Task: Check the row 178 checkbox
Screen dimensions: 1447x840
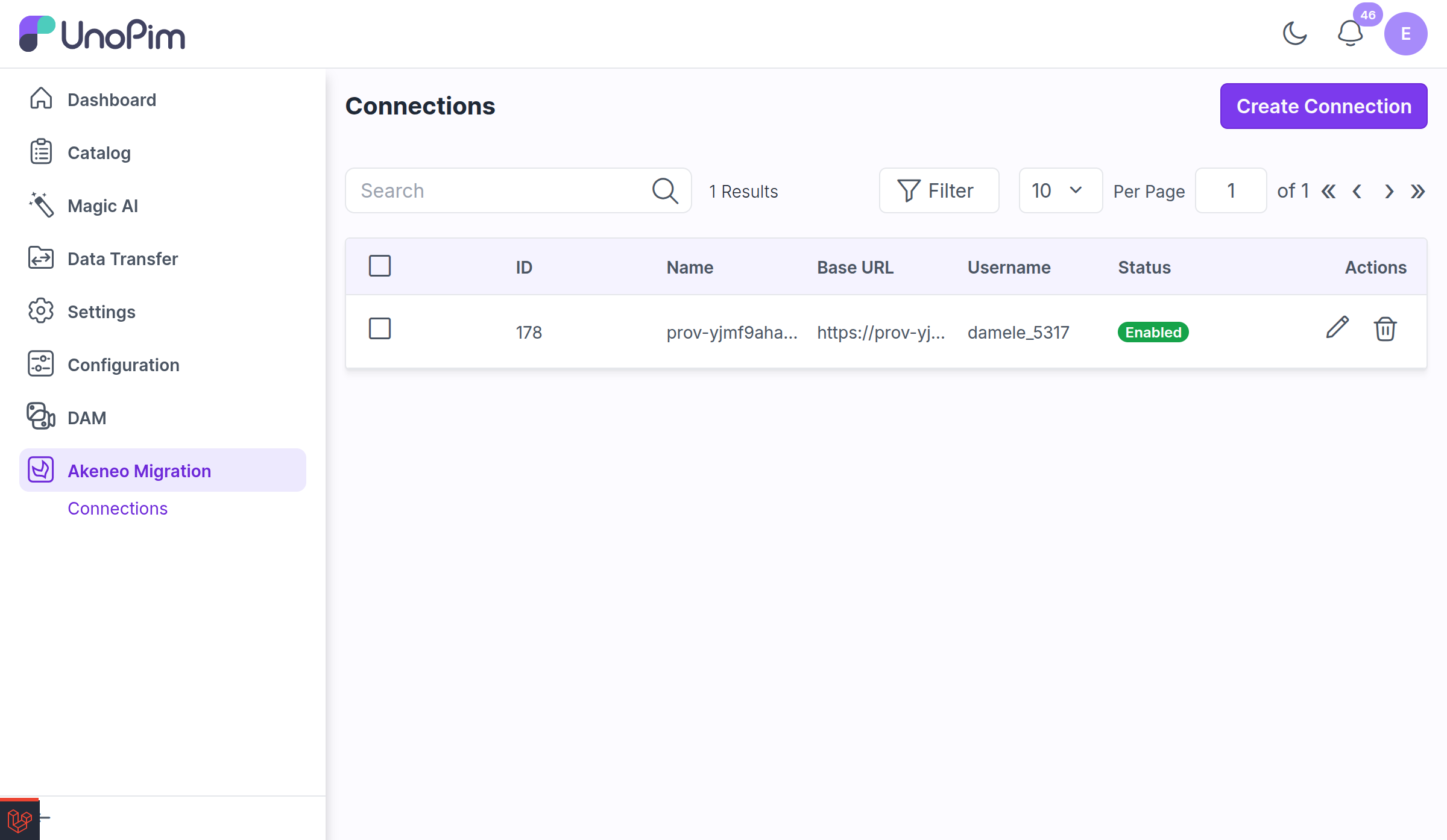Action: [380, 328]
